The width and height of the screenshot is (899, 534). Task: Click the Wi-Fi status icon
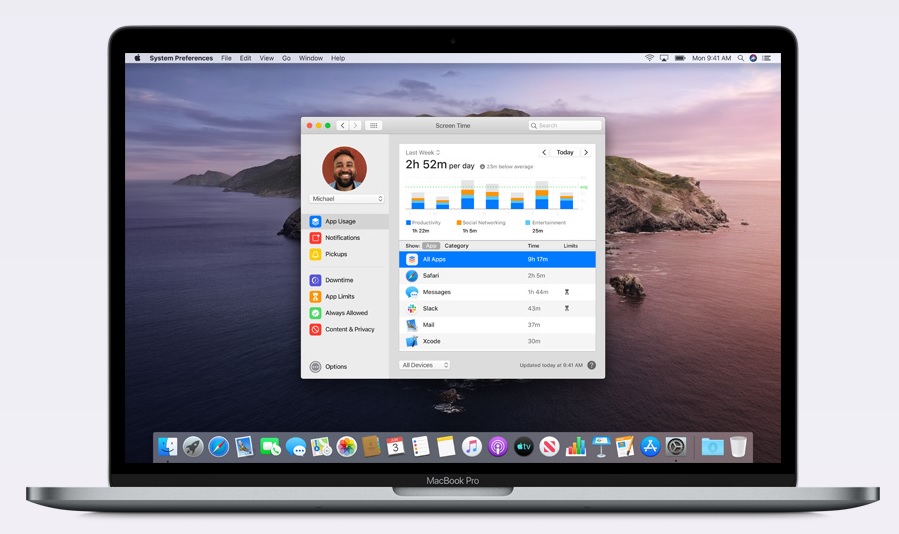click(649, 58)
